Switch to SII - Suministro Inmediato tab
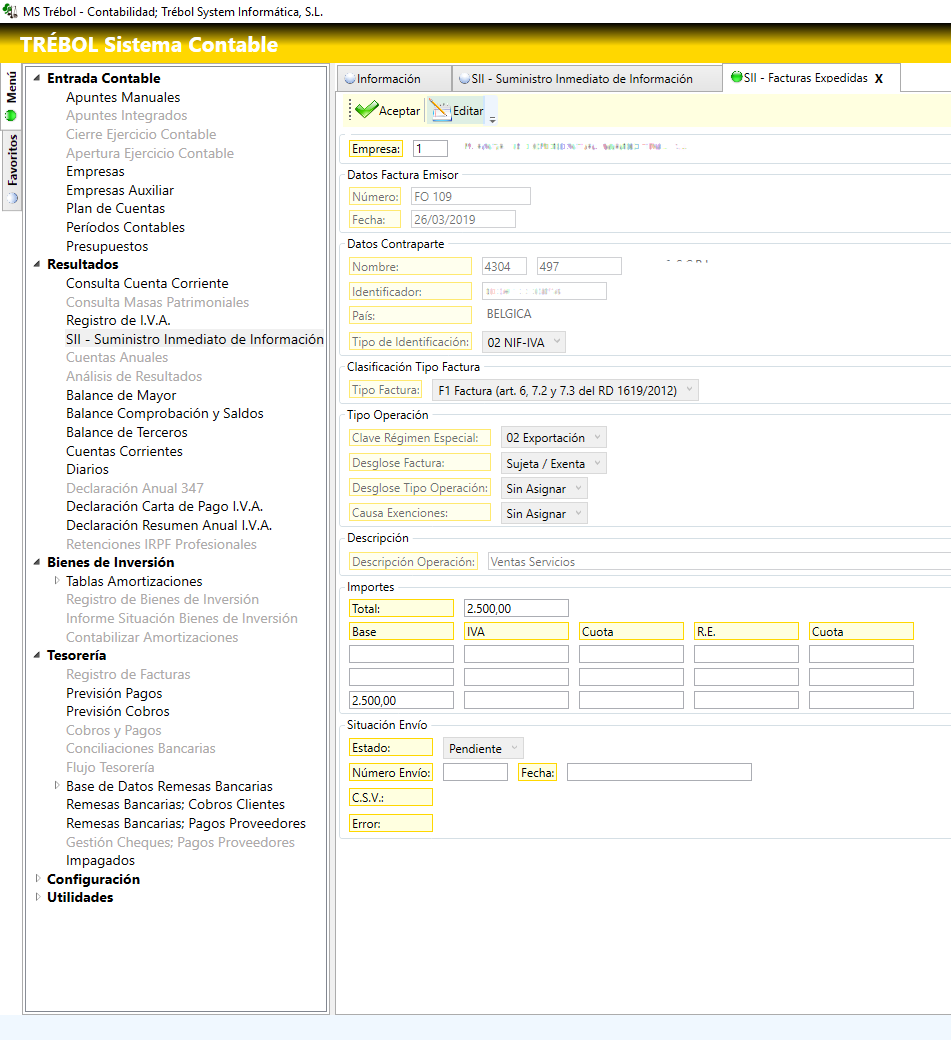951x1040 pixels. [x=587, y=78]
